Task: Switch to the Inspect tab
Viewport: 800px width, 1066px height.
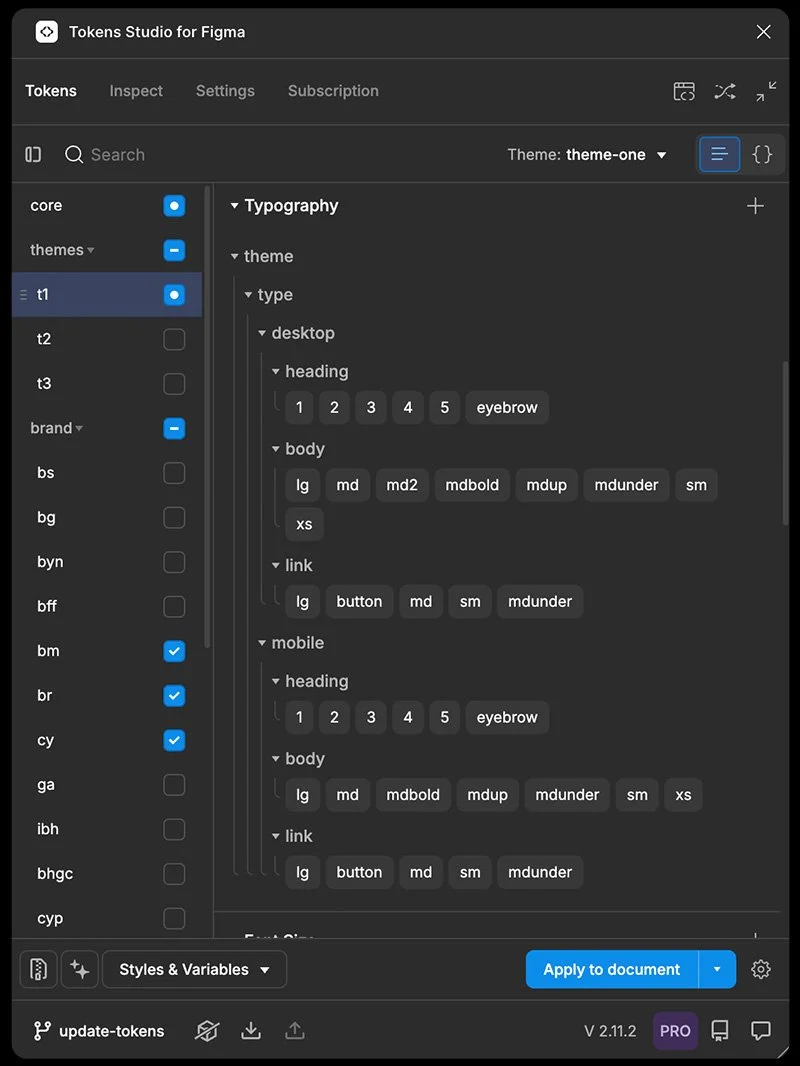Action: click(136, 91)
